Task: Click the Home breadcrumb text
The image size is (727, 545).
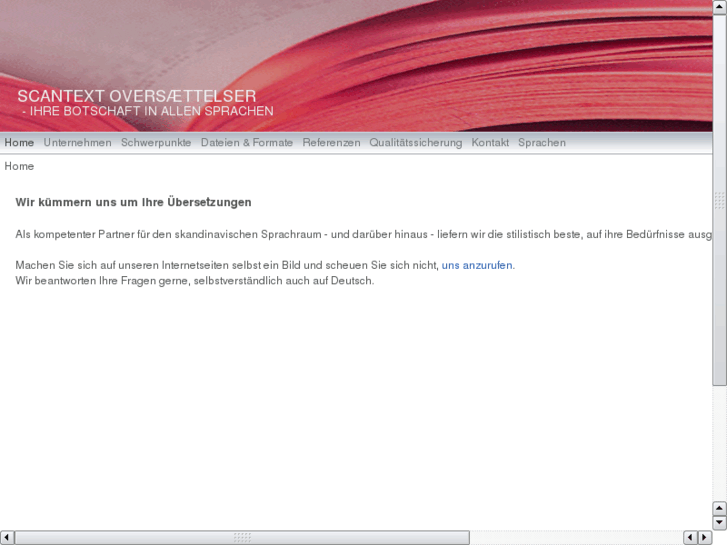Action: (19, 166)
